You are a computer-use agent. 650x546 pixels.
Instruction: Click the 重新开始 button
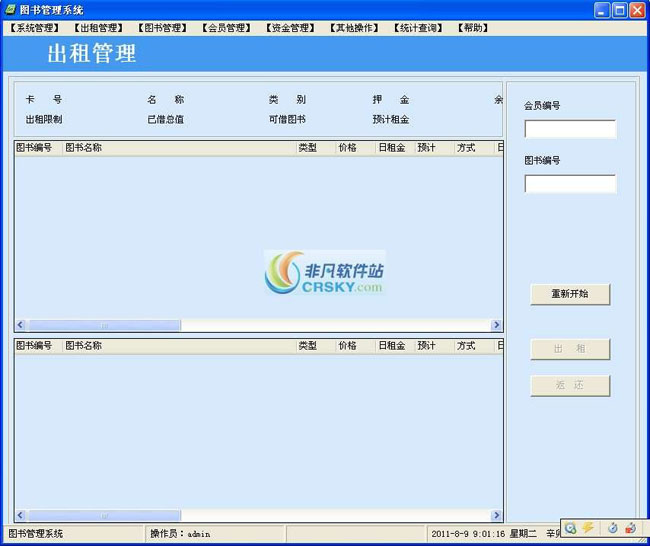[x=570, y=294]
